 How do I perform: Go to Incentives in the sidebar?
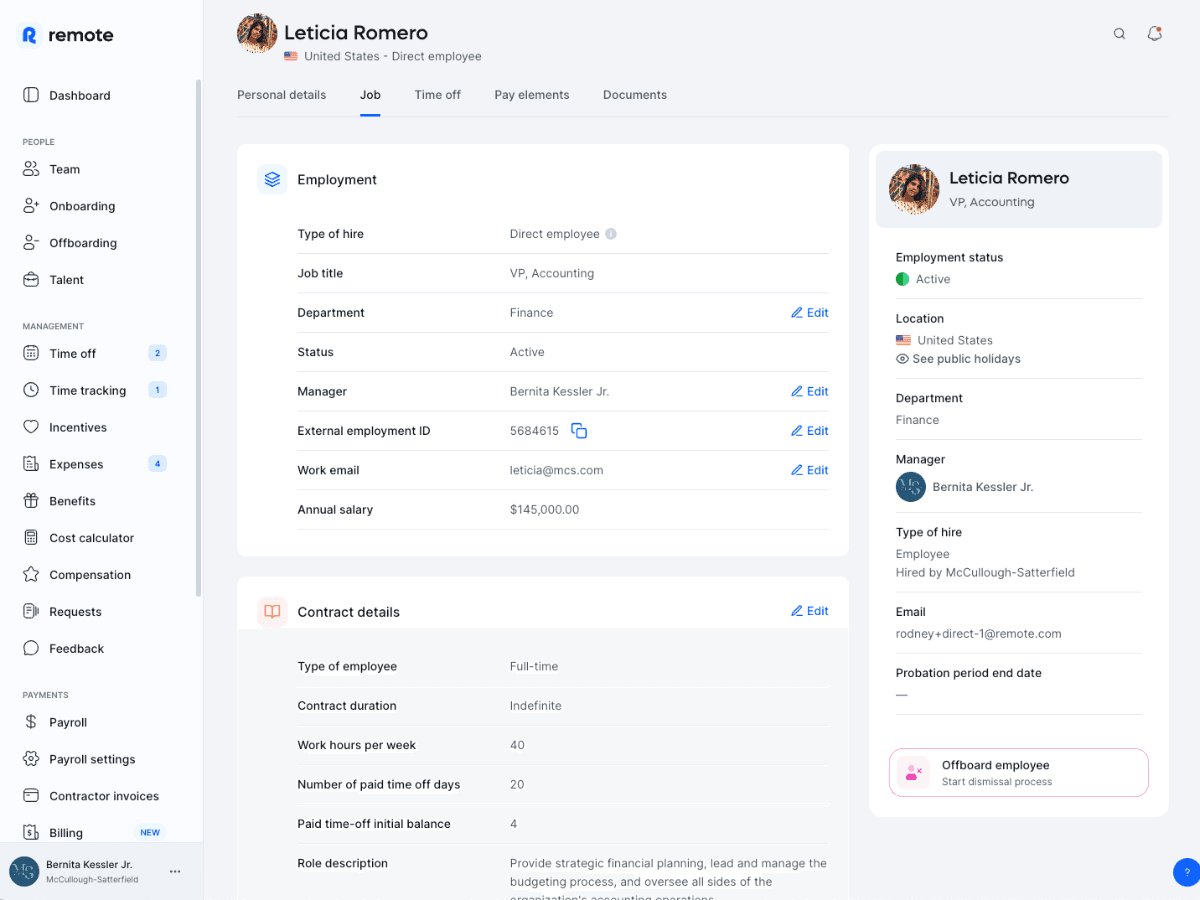coord(77,427)
